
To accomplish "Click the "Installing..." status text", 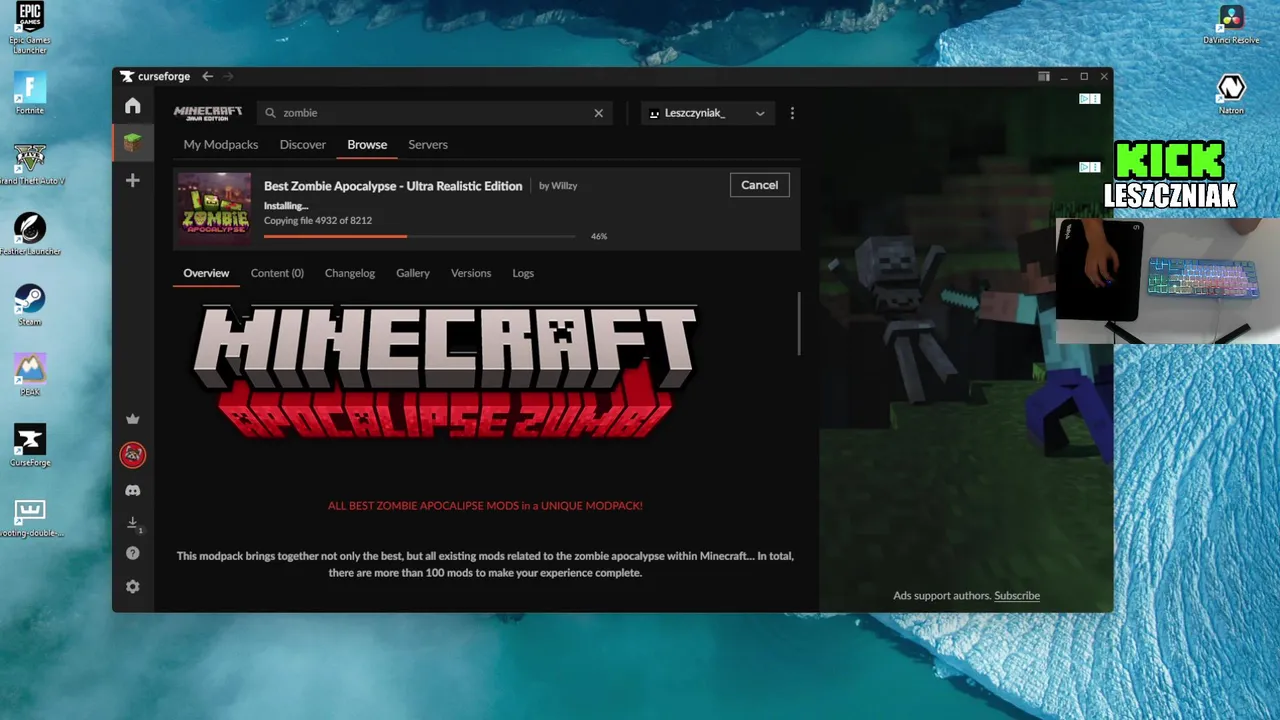I will pyautogui.click(x=286, y=206).
